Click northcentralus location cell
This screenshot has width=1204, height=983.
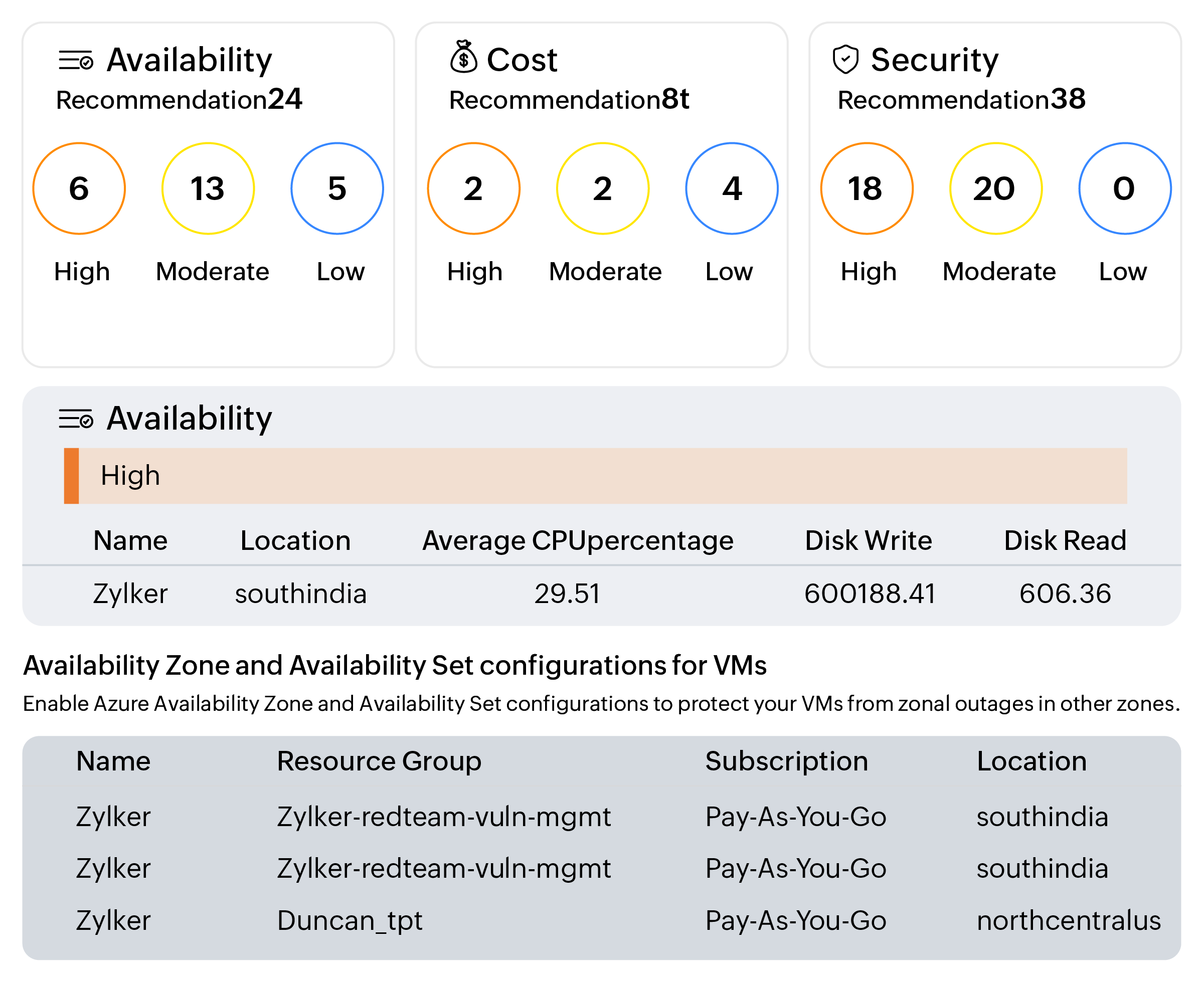click(x=1069, y=921)
